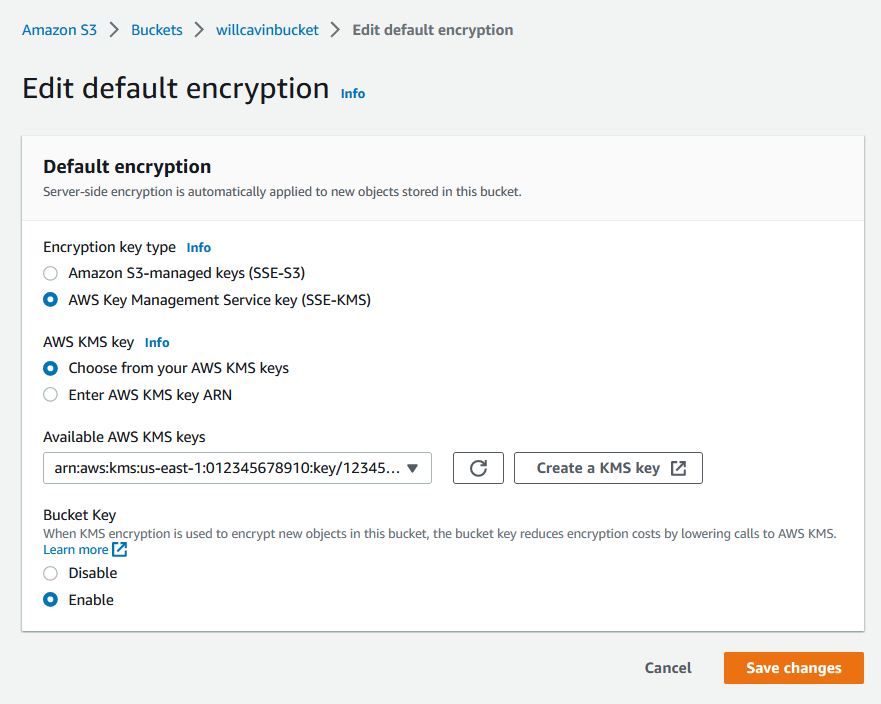The width and height of the screenshot is (881, 704).
Task: Cancel editing default encryption
Action: point(667,667)
